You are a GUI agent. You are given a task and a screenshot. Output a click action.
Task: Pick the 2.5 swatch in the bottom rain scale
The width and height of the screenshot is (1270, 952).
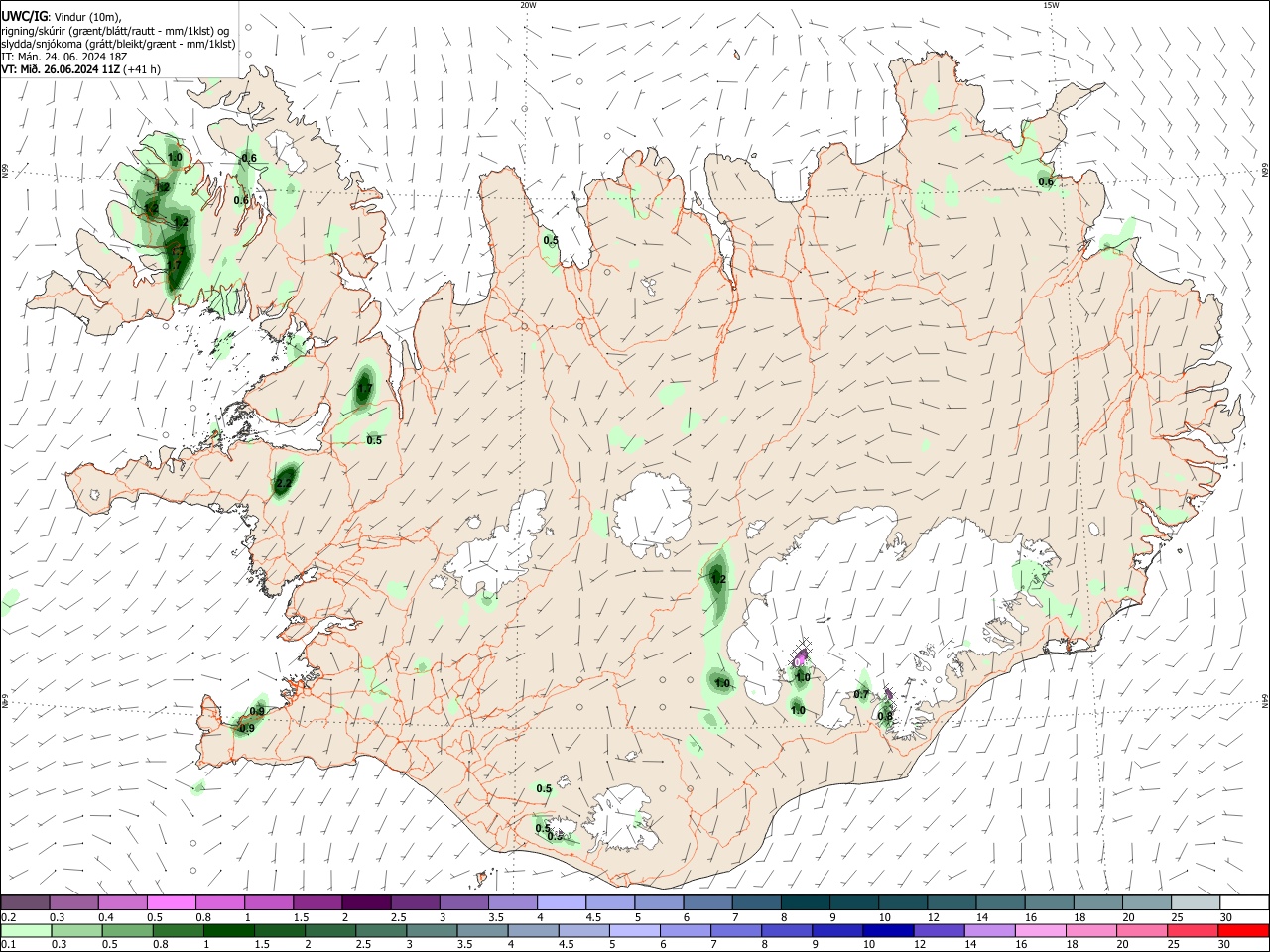pyautogui.click(x=380, y=930)
